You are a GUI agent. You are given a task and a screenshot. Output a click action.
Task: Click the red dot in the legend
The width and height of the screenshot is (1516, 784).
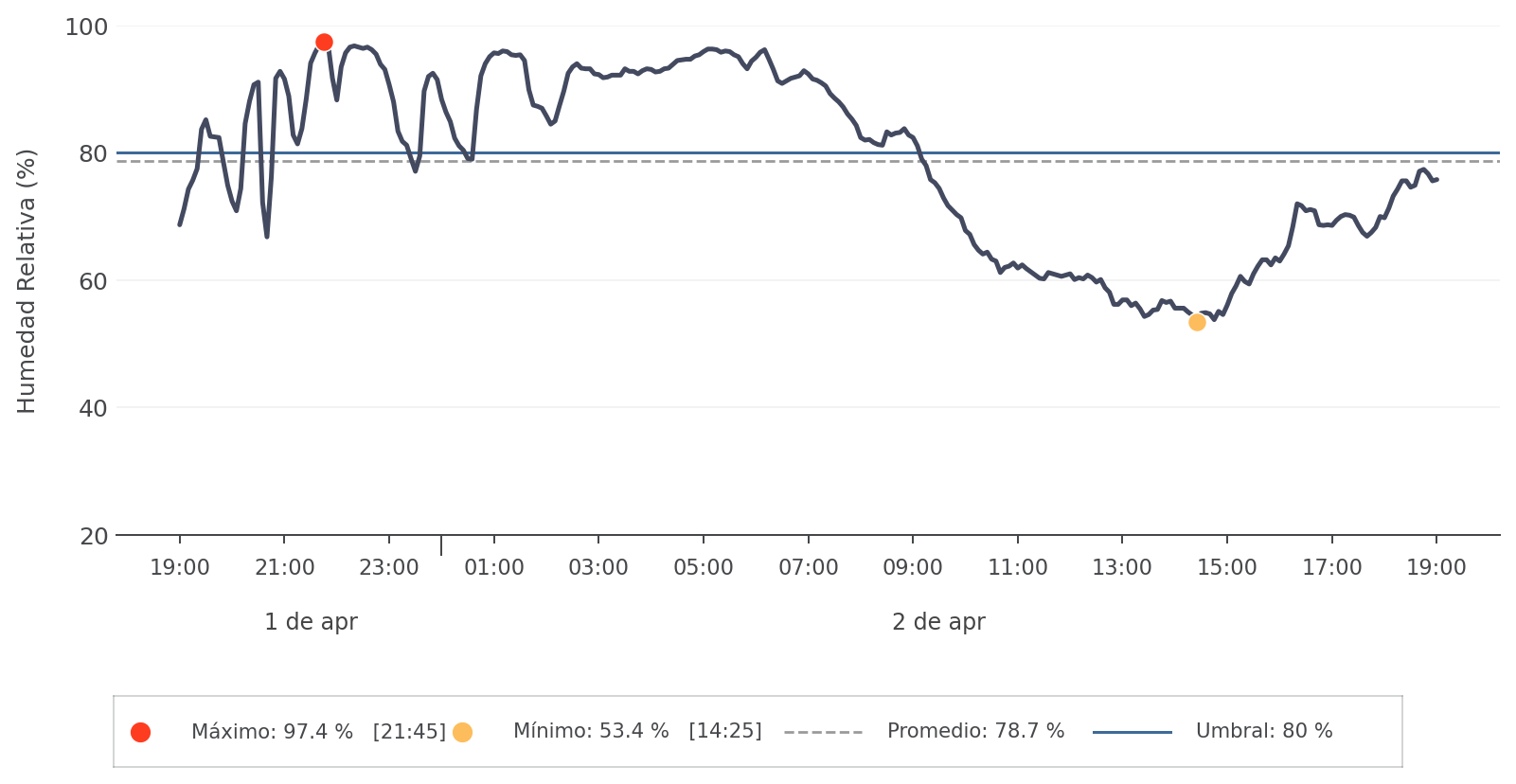pyautogui.click(x=140, y=732)
